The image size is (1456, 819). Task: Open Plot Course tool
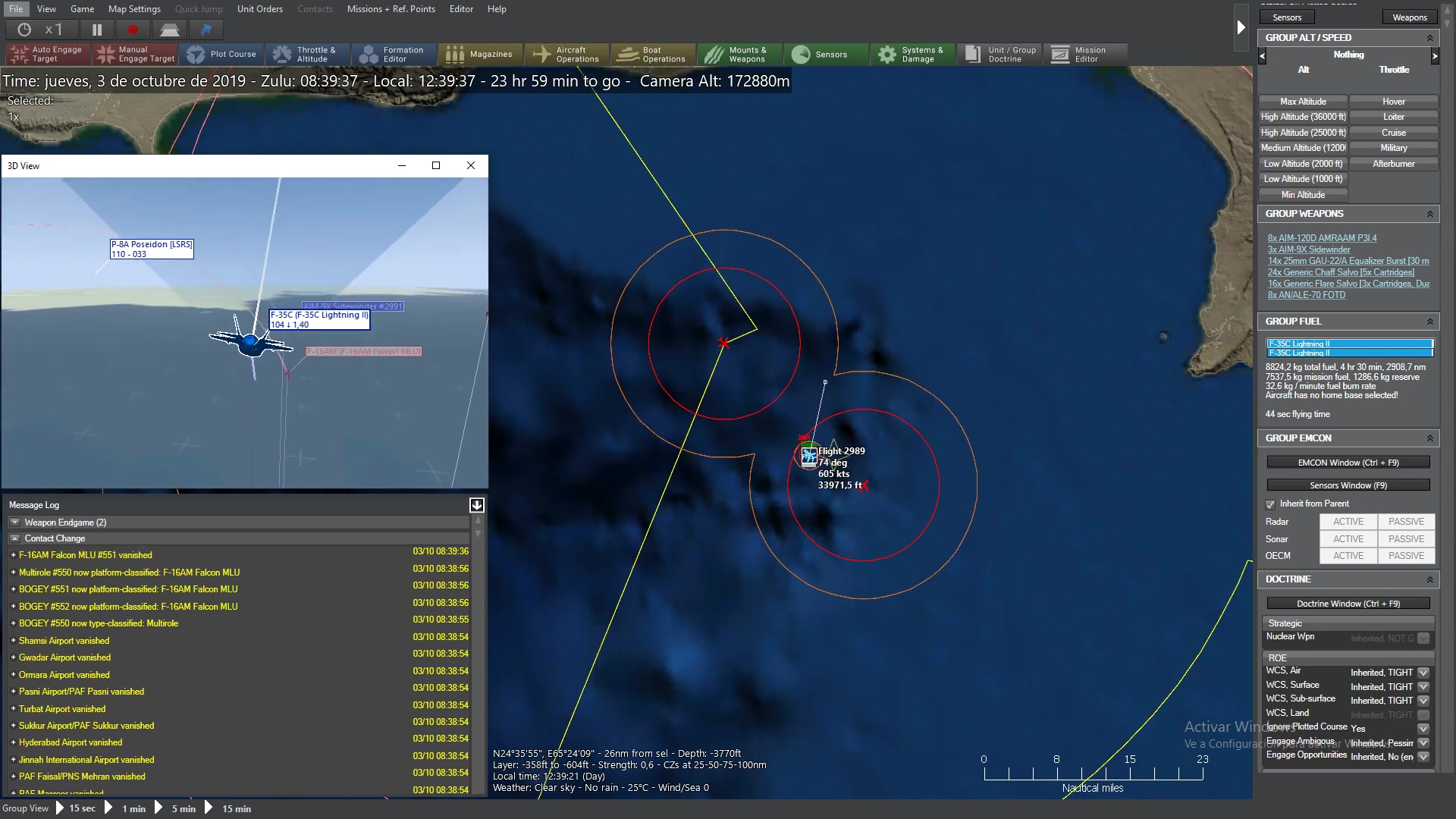pos(222,54)
